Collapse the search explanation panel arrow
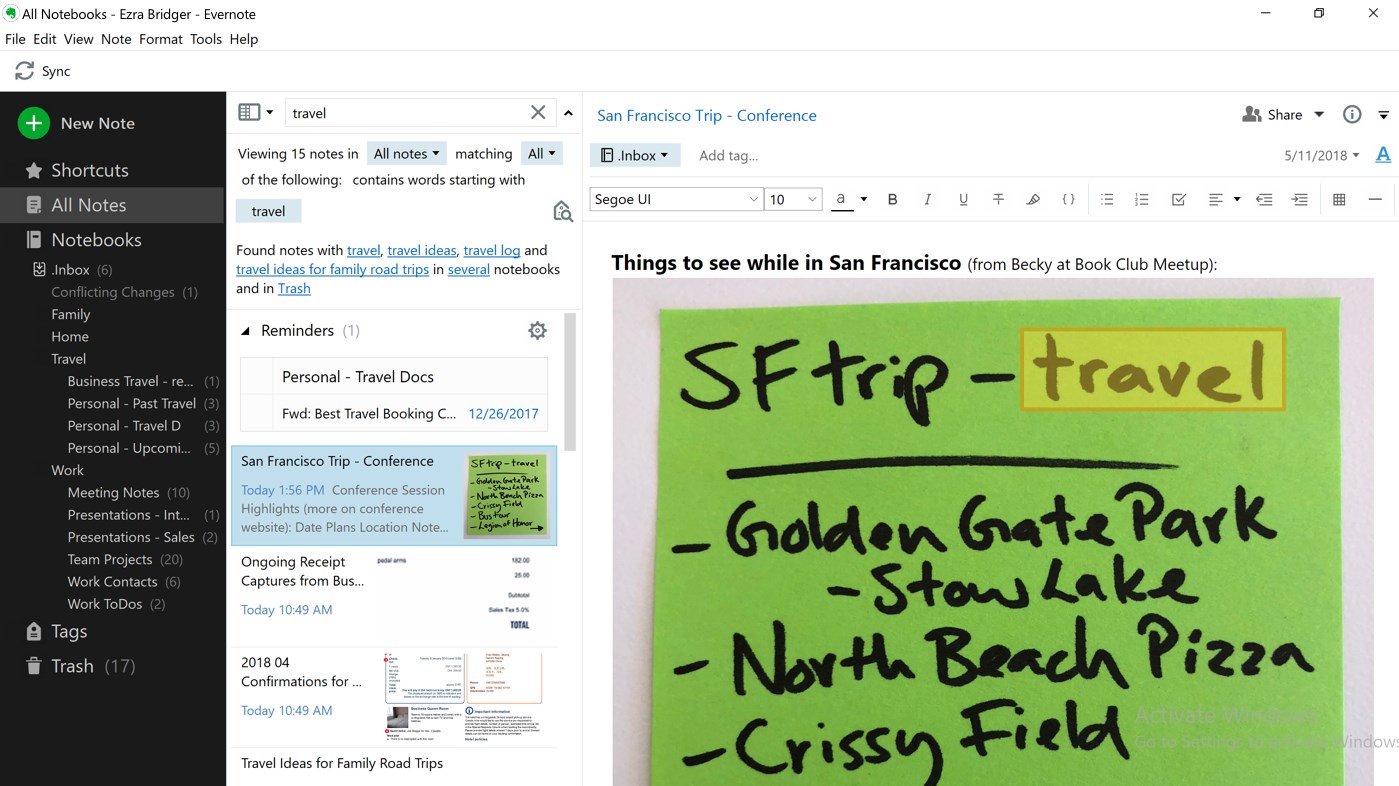Viewport: 1399px width, 786px height. 569,113
